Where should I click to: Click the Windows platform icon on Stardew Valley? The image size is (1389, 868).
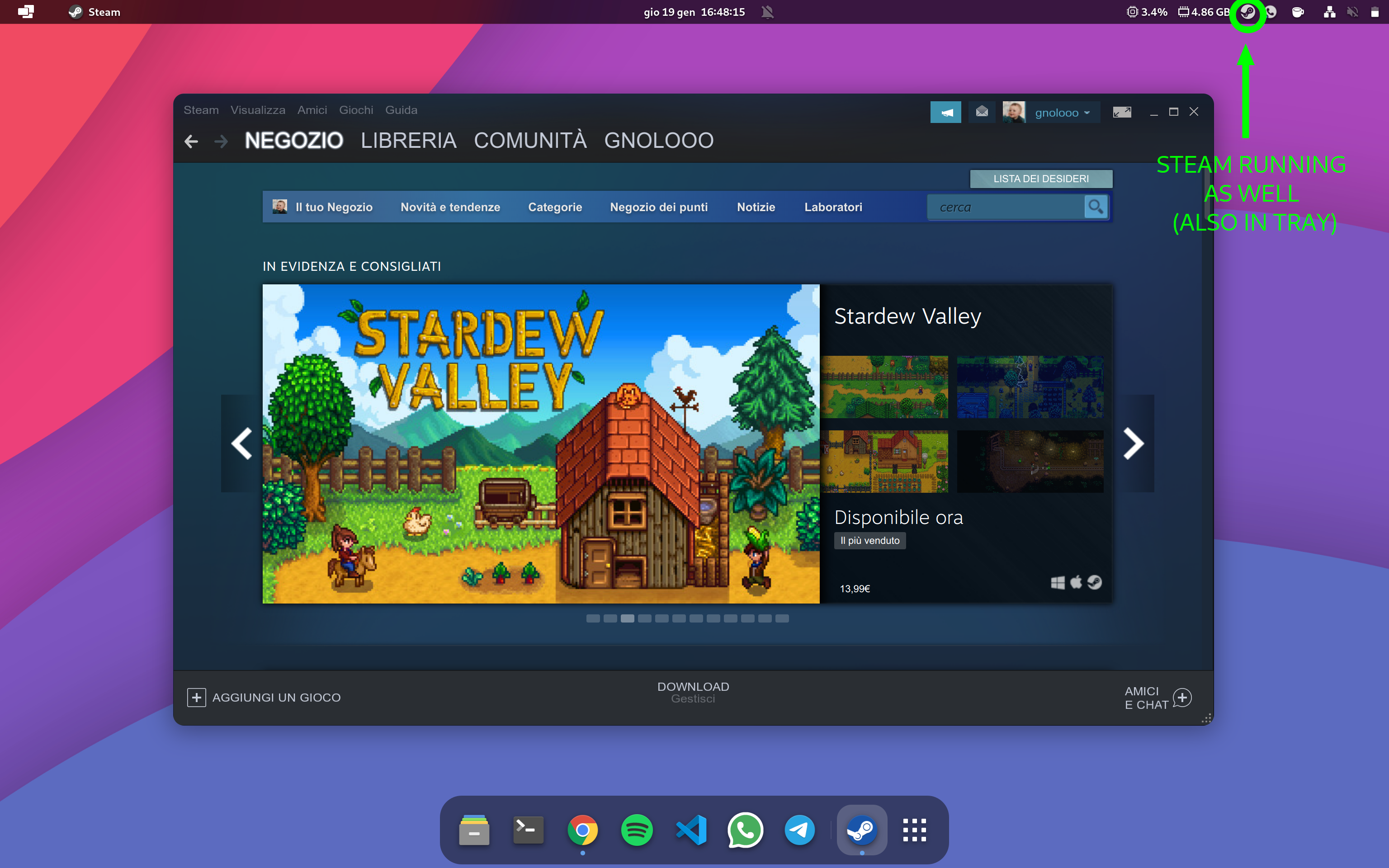click(x=1057, y=583)
